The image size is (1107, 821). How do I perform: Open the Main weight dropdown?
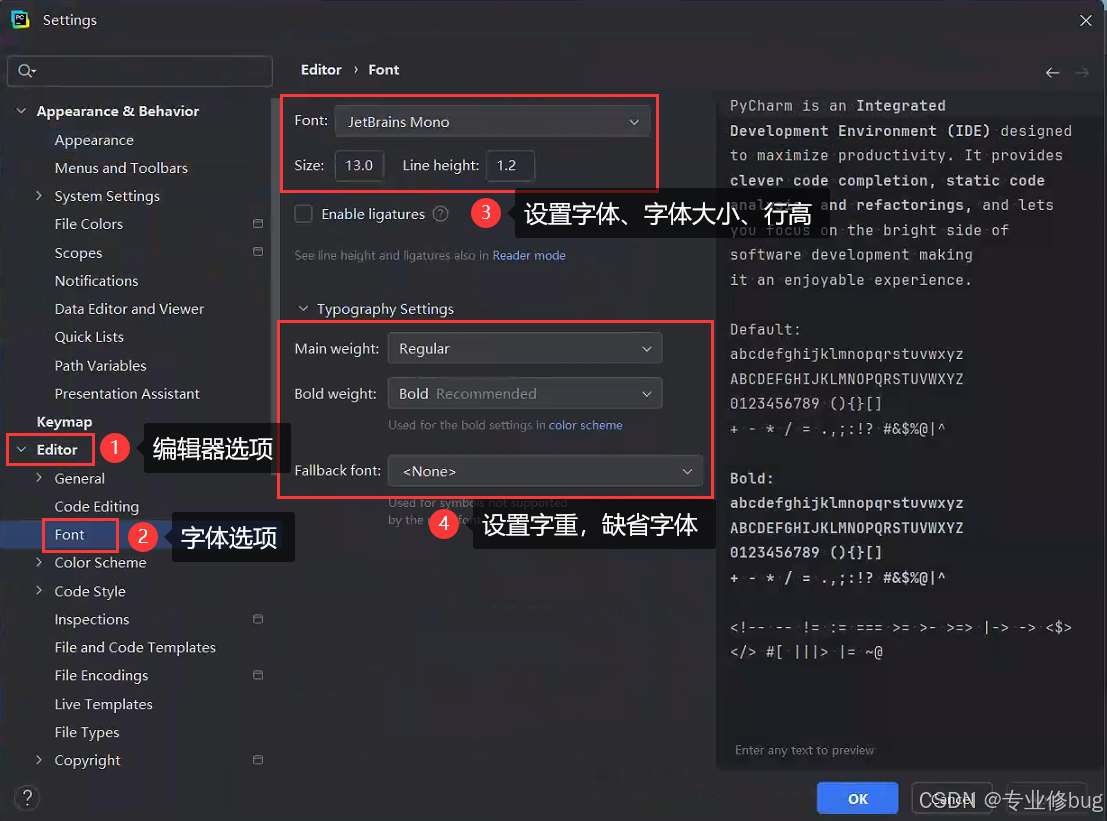[525, 349]
